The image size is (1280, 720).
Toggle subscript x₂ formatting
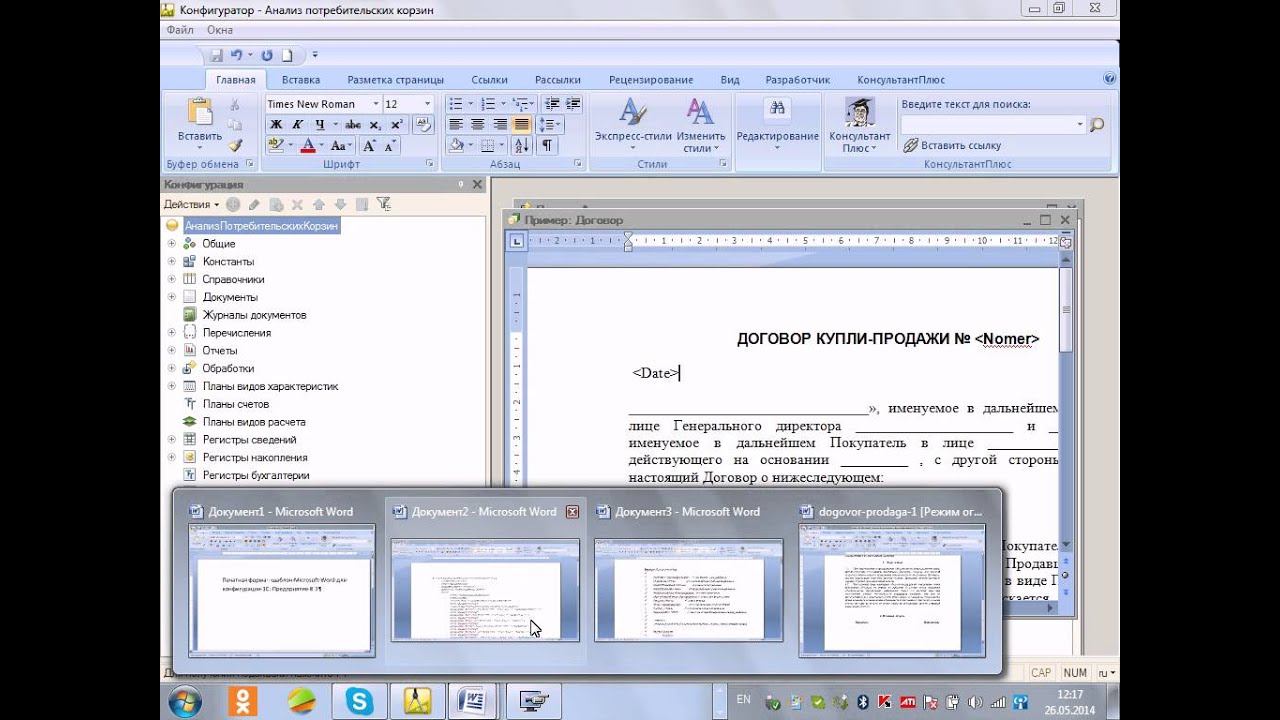pos(375,125)
